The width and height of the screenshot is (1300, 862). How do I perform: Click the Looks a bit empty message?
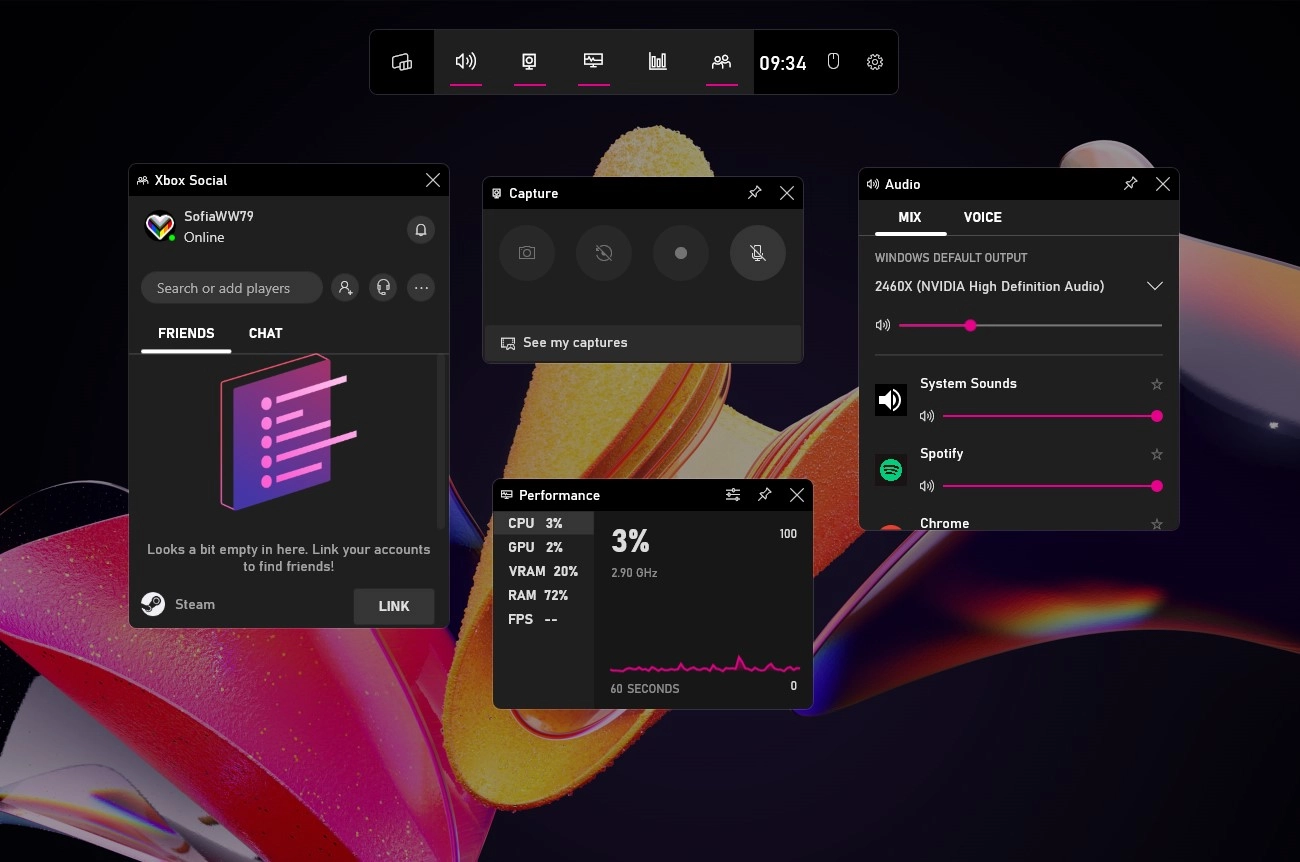point(289,558)
